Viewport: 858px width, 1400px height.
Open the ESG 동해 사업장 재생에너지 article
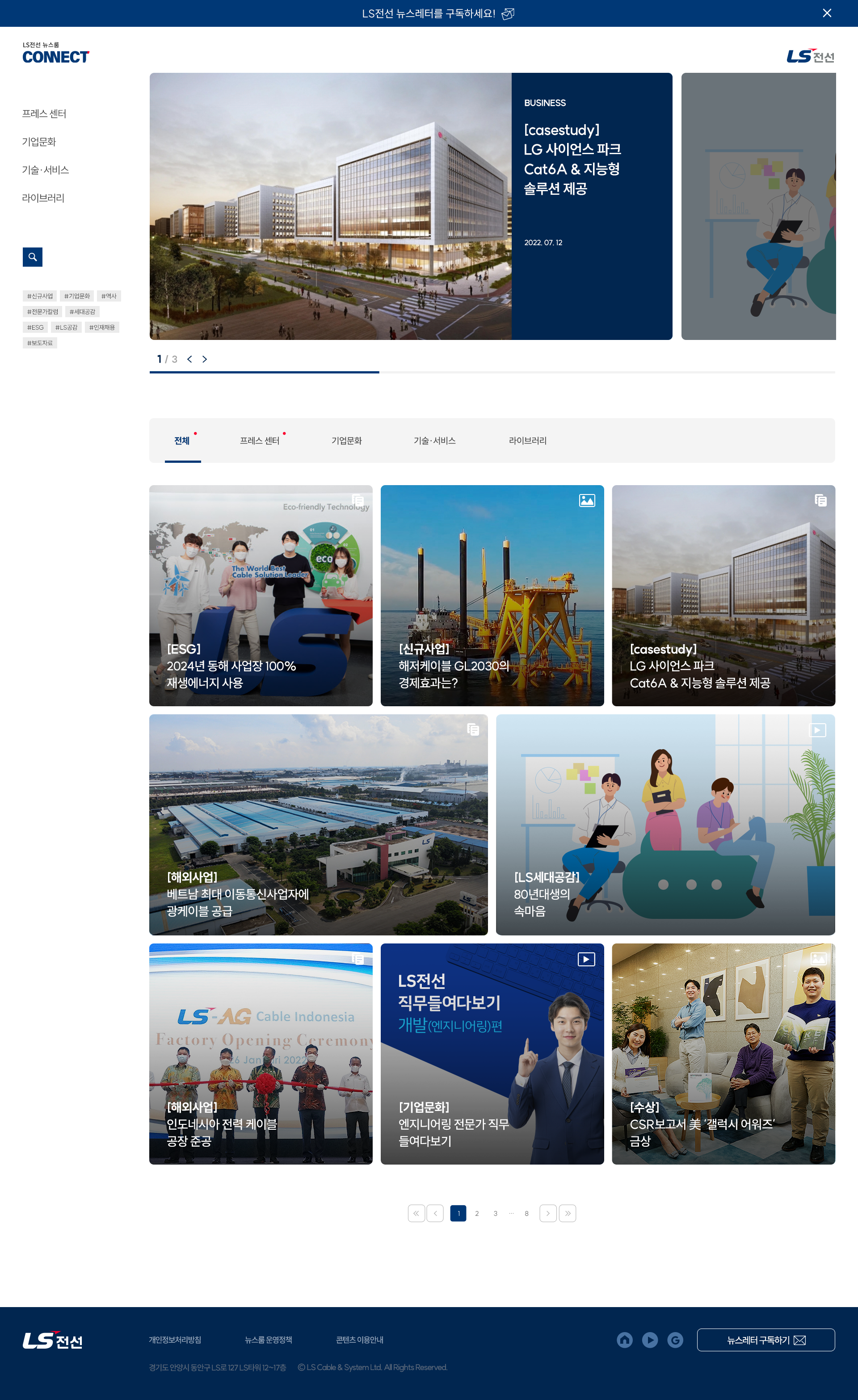[261, 595]
